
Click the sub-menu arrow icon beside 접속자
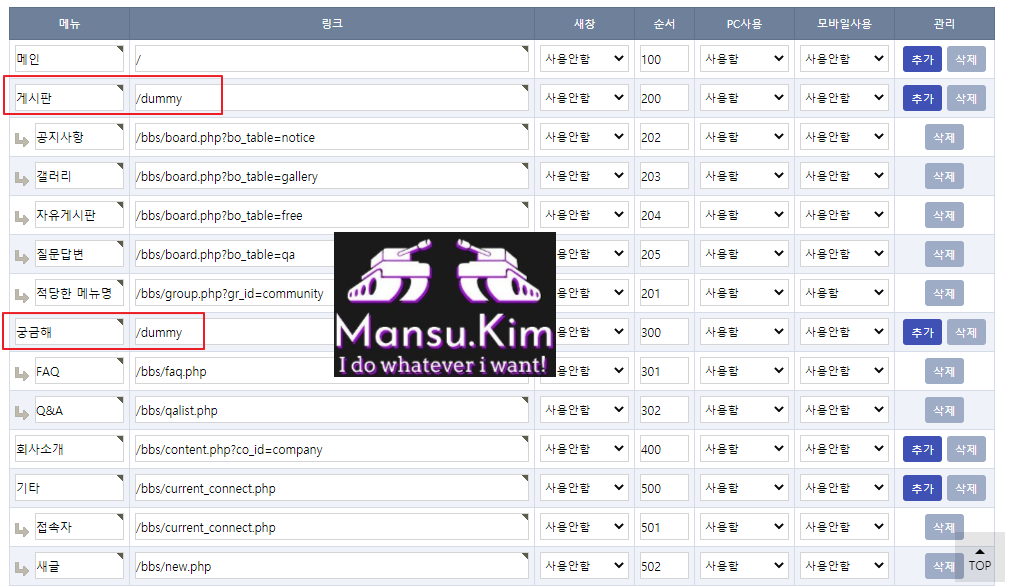coord(22,530)
